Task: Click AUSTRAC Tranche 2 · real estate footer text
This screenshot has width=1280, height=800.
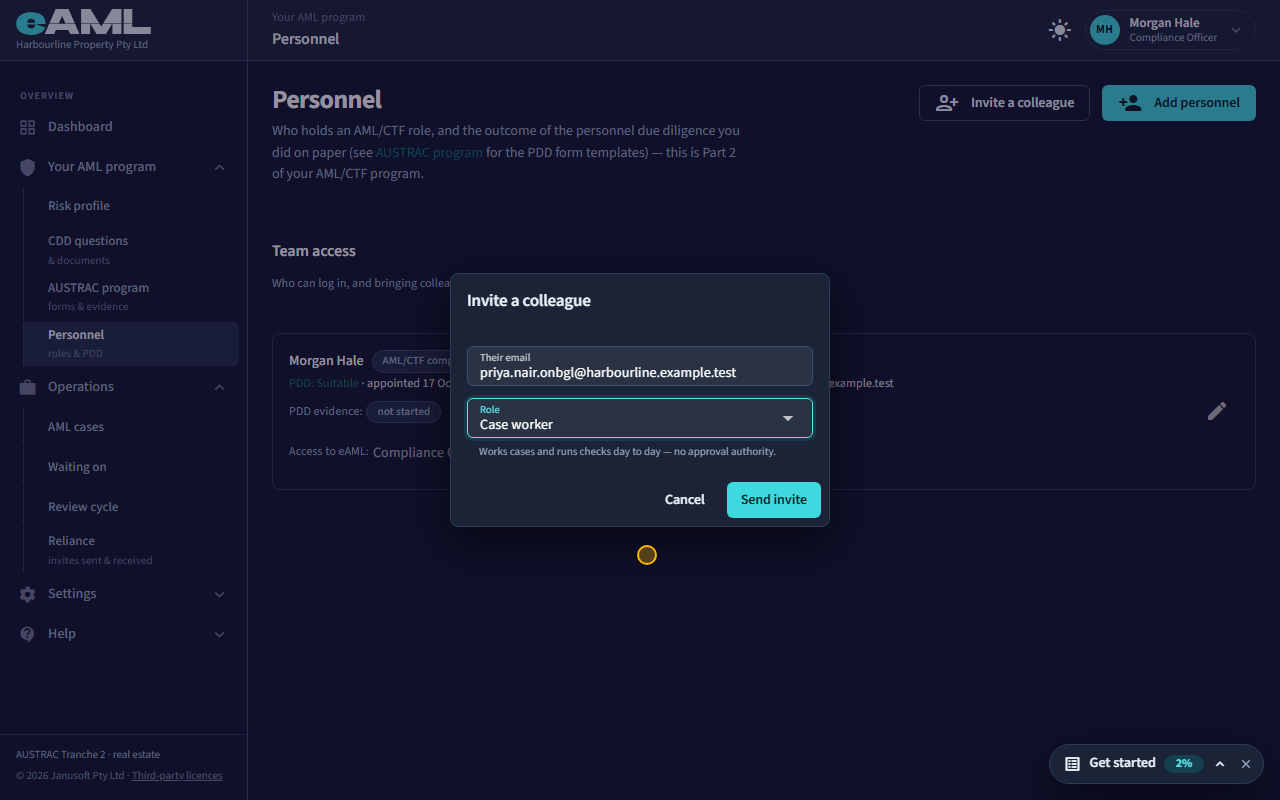Action: pyautogui.click(x=88, y=755)
